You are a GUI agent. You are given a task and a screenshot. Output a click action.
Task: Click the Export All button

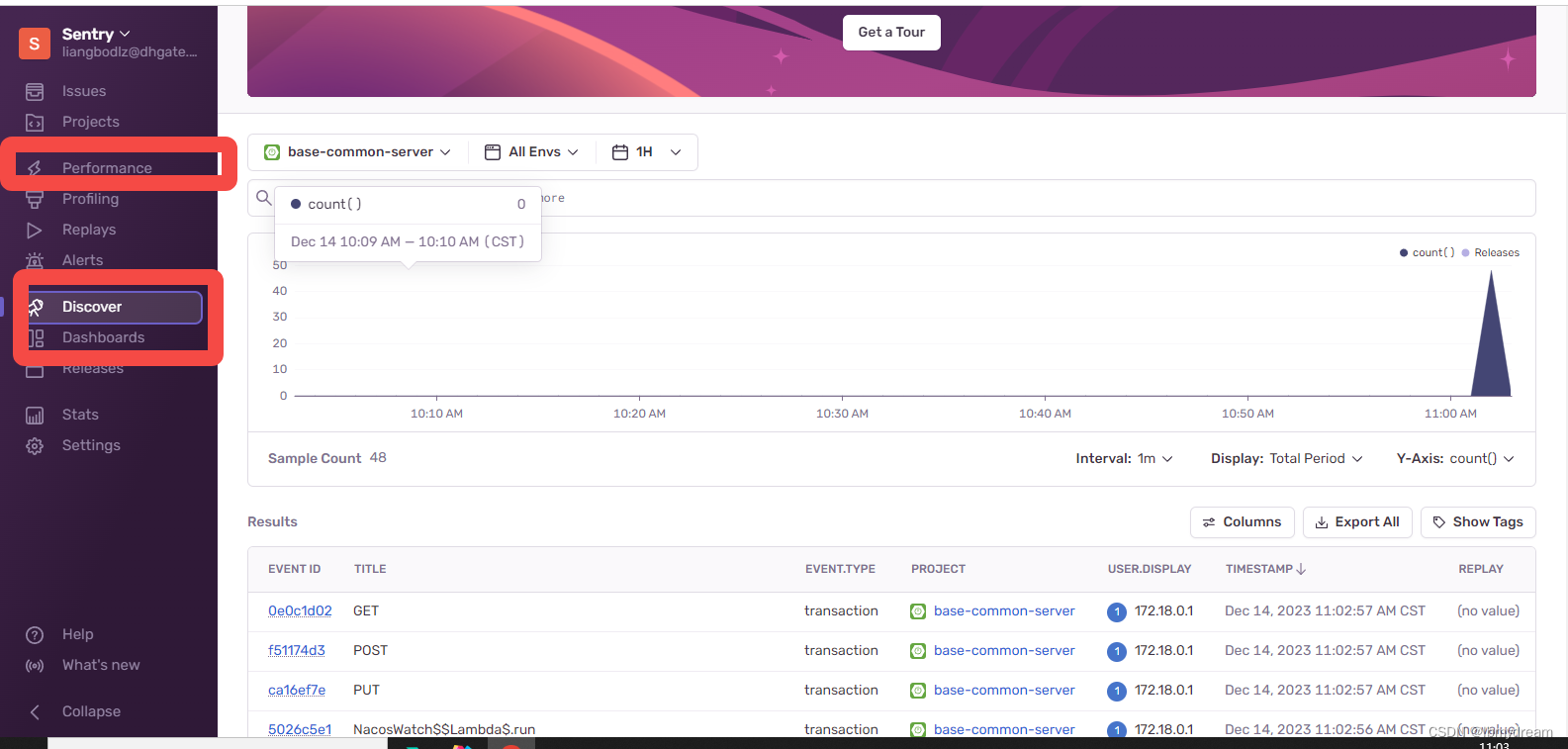click(1357, 522)
